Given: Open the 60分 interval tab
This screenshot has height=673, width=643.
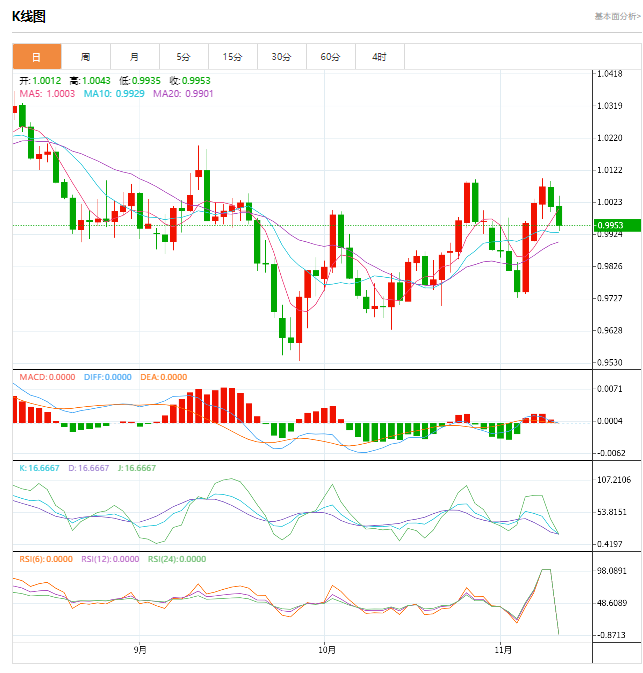Looking at the screenshot, I should (331, 57).
